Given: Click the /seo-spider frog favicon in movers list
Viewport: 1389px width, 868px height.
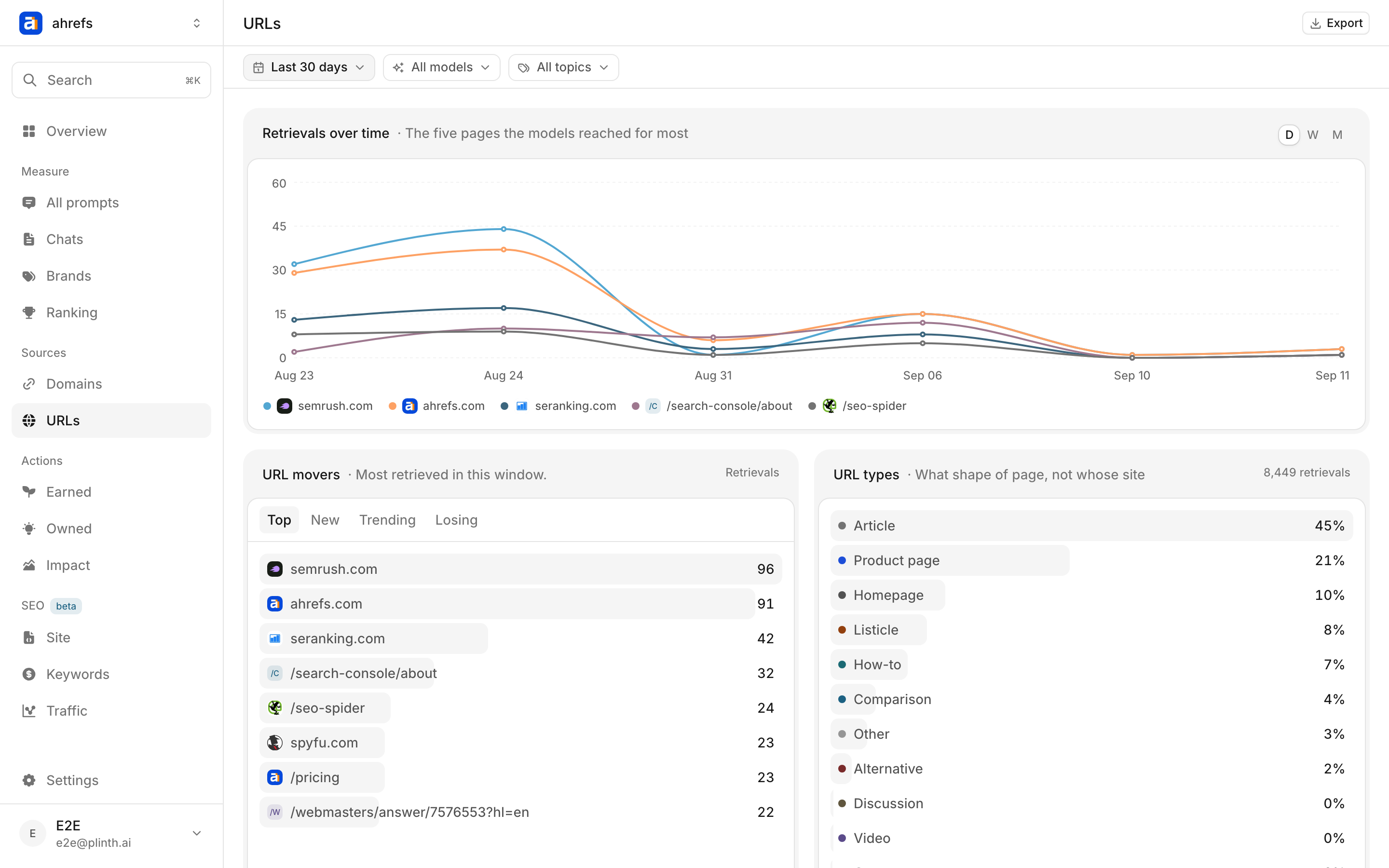Looking at the screenshot, I should (275, 708).
